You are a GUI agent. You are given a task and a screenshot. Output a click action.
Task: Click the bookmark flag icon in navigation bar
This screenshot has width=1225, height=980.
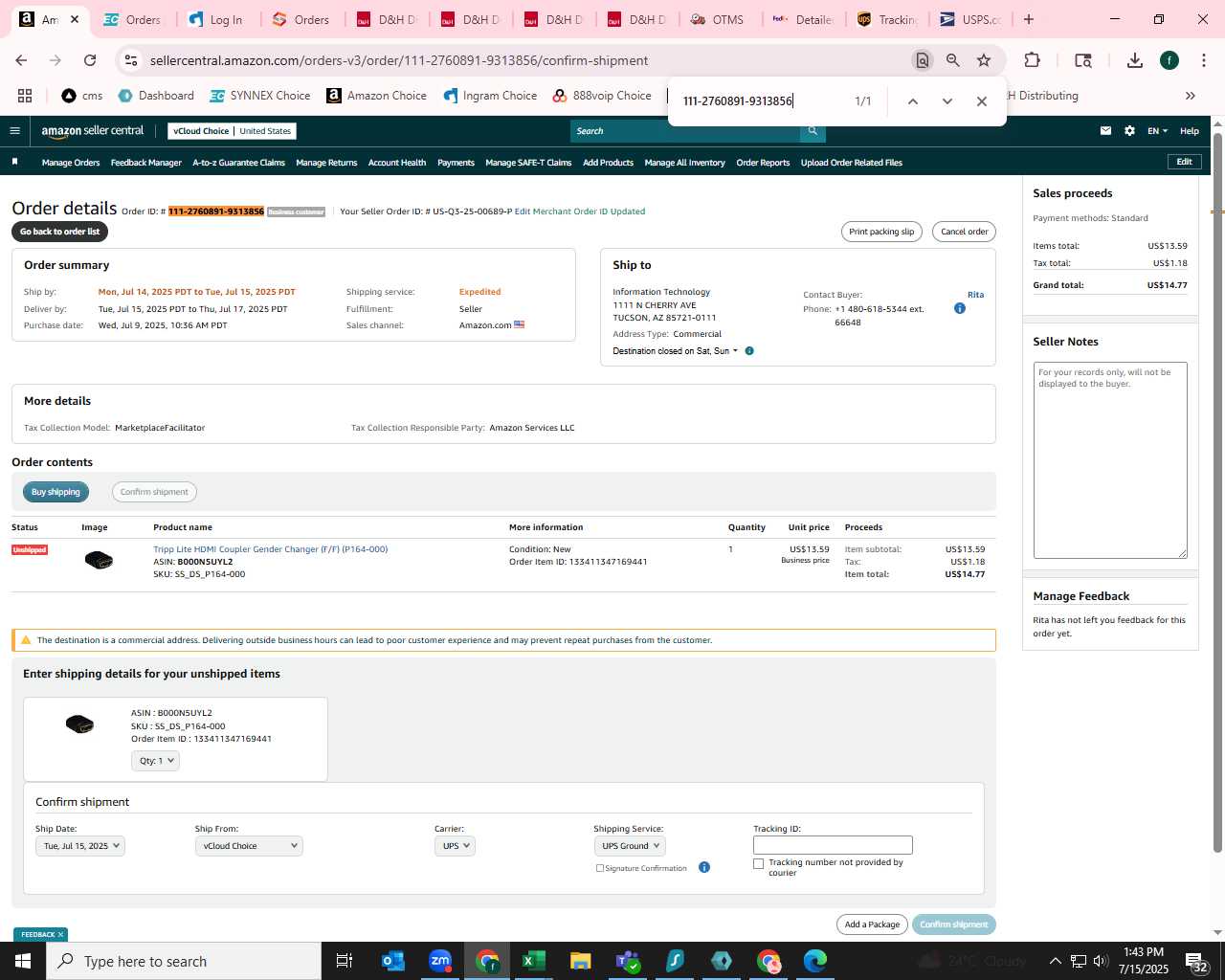[x=14, y=162]
